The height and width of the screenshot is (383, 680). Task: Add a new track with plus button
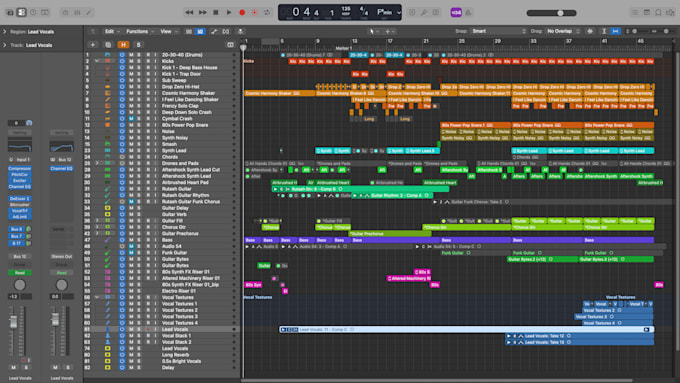pyautogui.click(x=92, y=45)
